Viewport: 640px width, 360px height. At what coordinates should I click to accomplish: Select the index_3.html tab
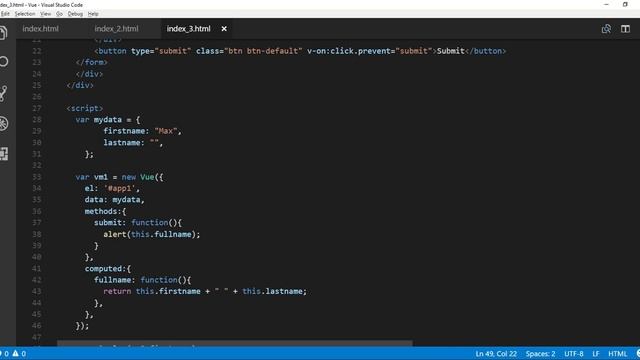click(x=189, y=29)
